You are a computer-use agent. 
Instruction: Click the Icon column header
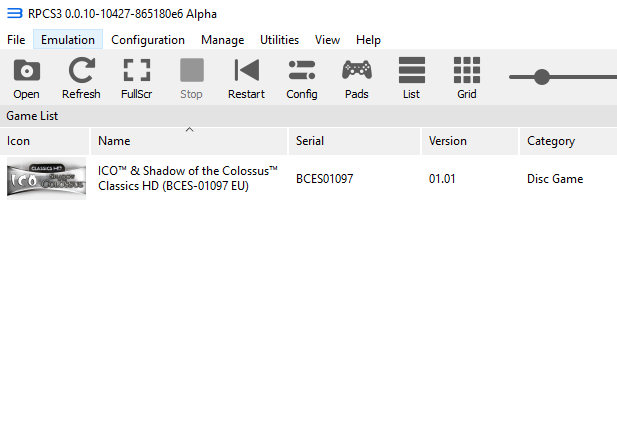coord(44,141)
